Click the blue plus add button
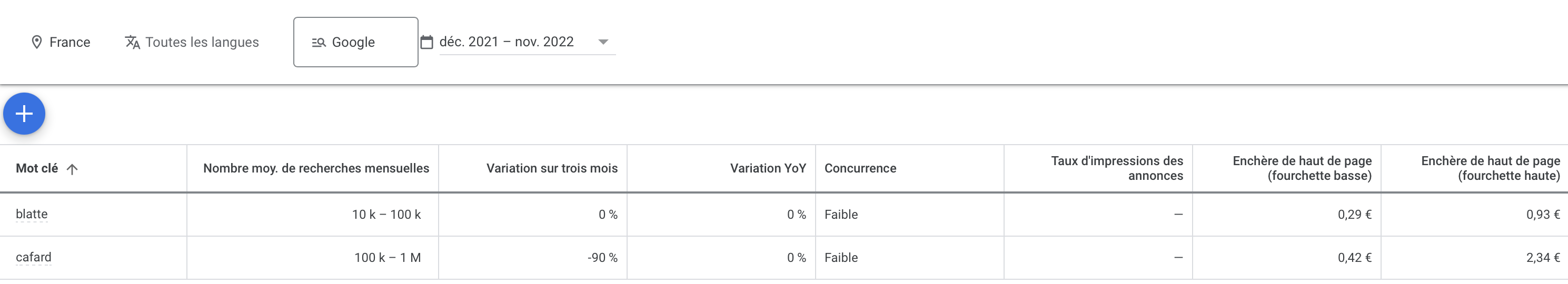 tap(24, 114)
